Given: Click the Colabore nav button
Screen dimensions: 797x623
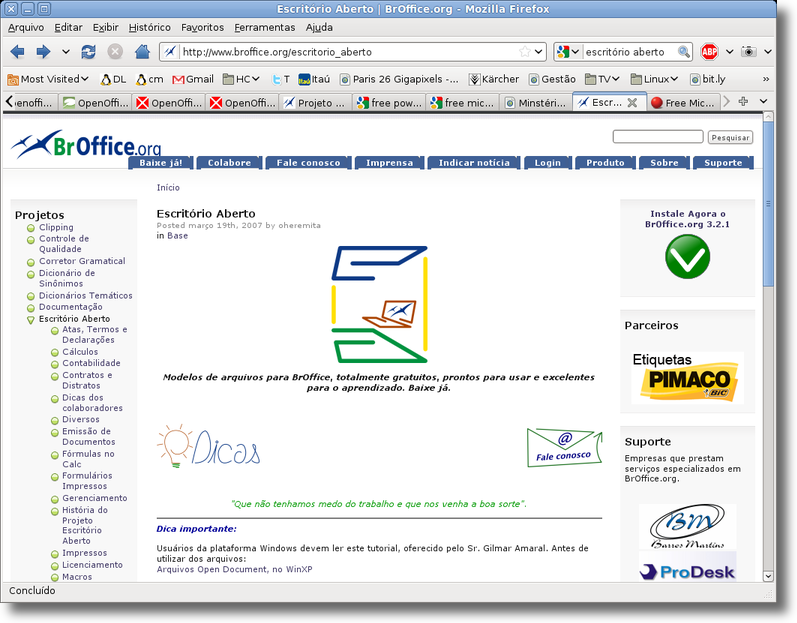Looking at the screenshot, I should [x=229, y=163].
